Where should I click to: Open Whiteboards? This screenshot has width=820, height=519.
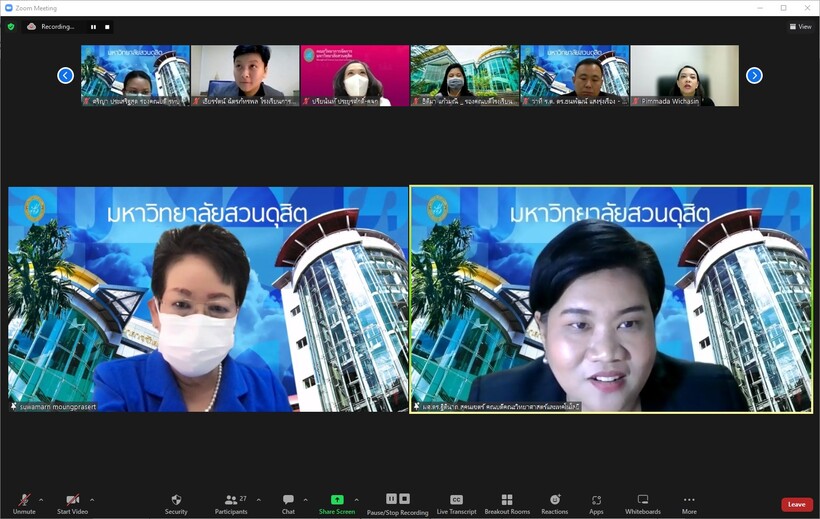(643, 504)
